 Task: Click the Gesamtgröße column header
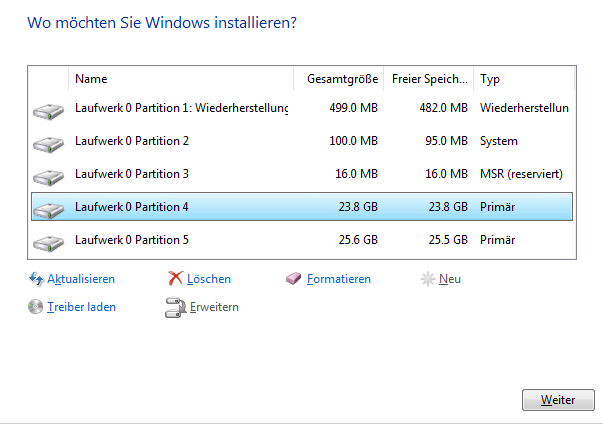point(338,78)
